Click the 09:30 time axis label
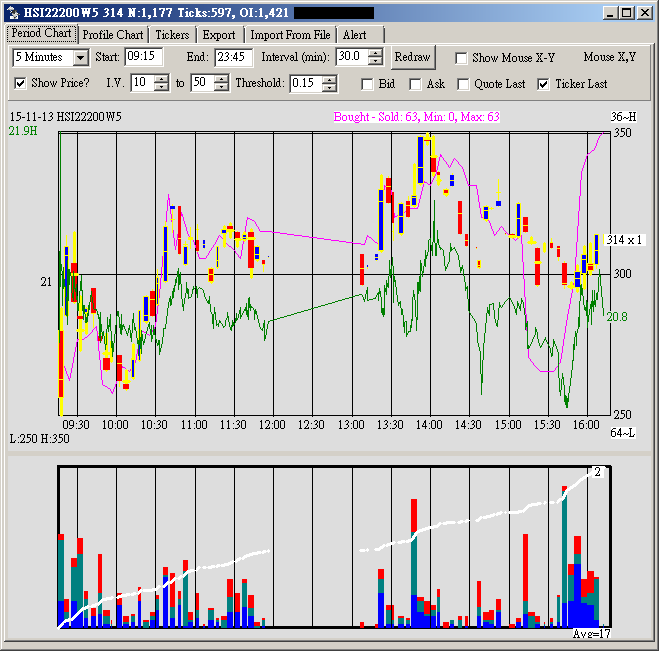The height and width of the screenshot is (651, 659). click(76, 425)
